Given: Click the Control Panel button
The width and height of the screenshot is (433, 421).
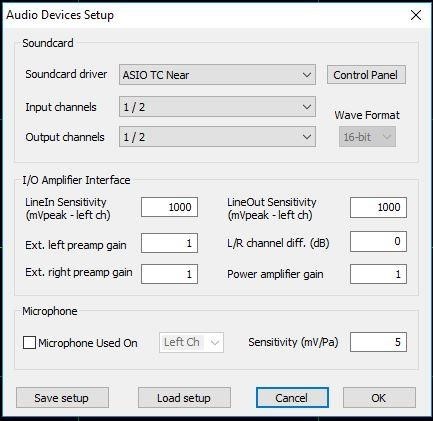Looking at the screenshot, I should pyautogui.click(x=366, y=75).
